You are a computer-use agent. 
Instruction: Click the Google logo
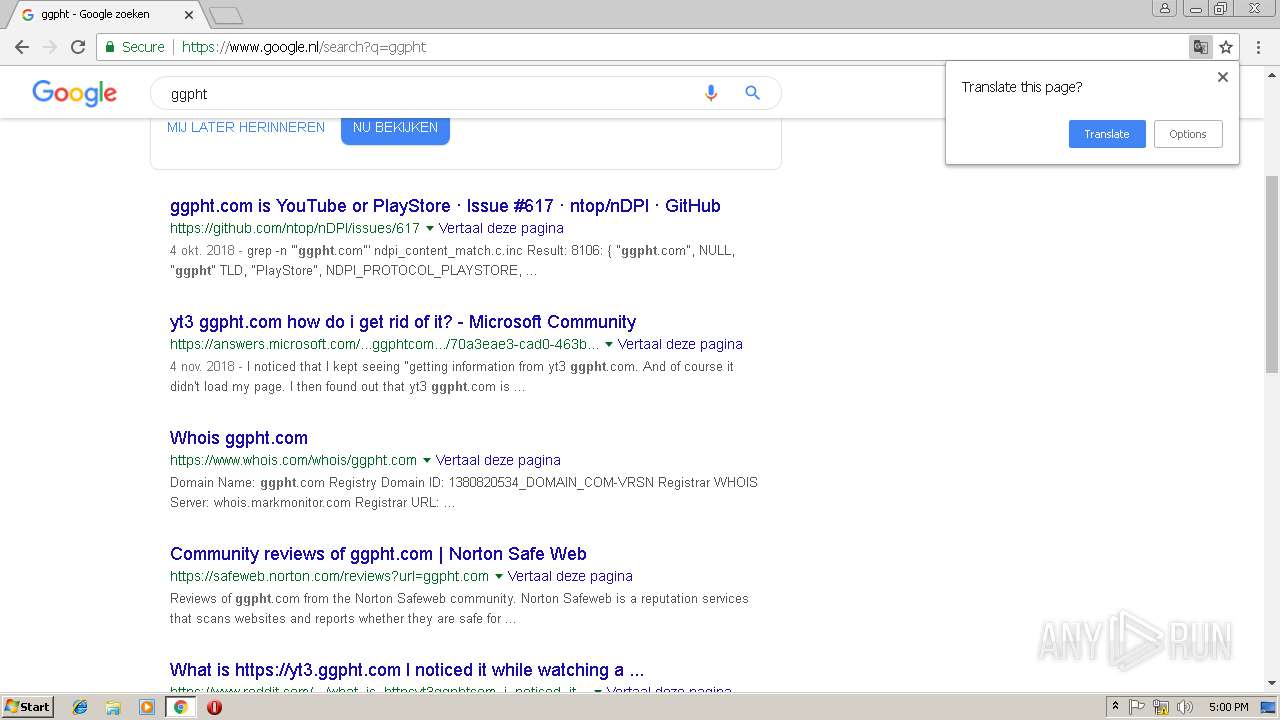(x=74, y=93)
